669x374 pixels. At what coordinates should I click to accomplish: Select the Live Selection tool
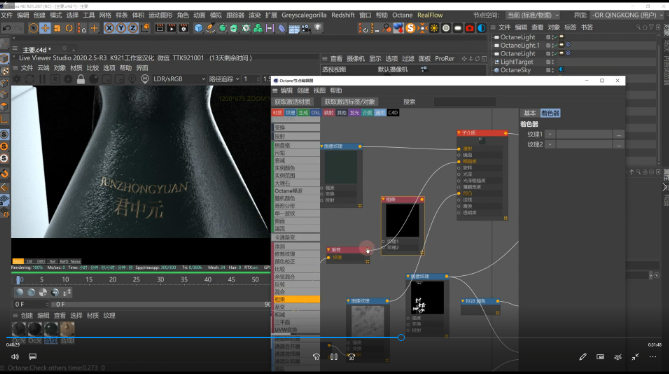point(33,28)
